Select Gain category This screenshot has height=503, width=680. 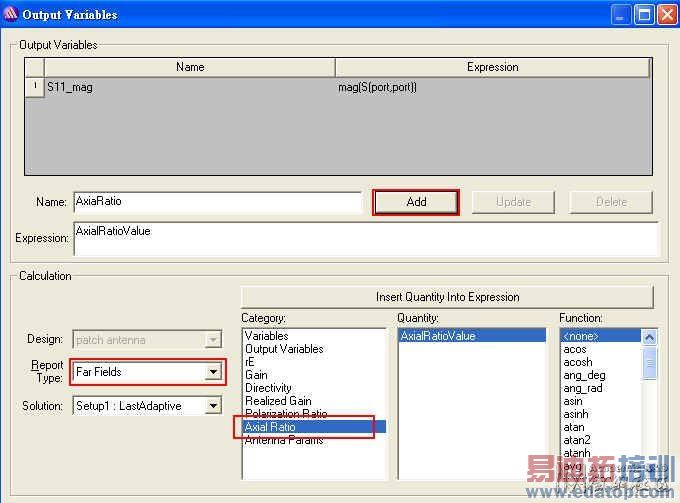pos(256,375)
